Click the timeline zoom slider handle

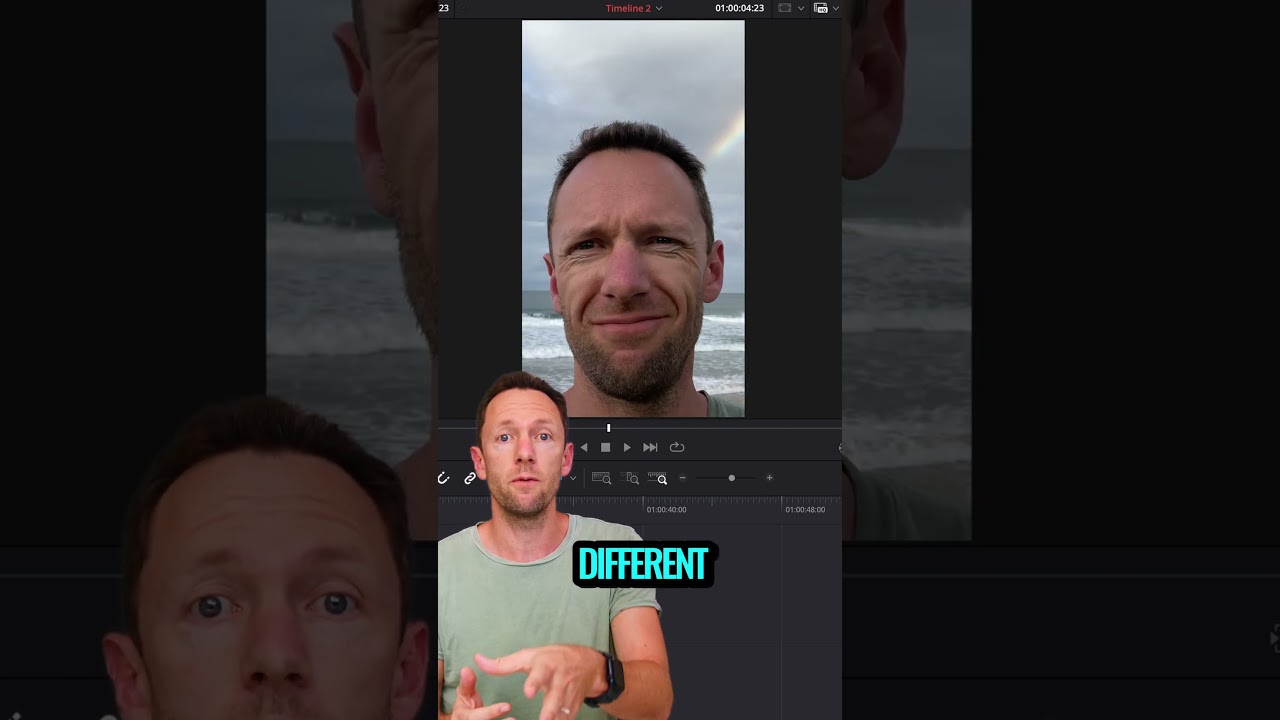tap(732, 478)
